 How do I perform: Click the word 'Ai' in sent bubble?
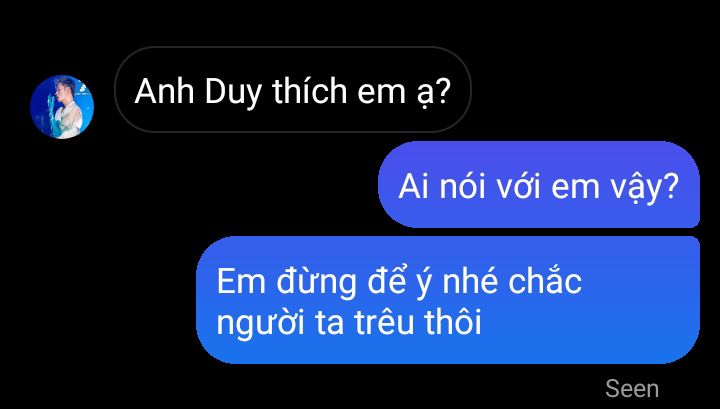point(414,186)
